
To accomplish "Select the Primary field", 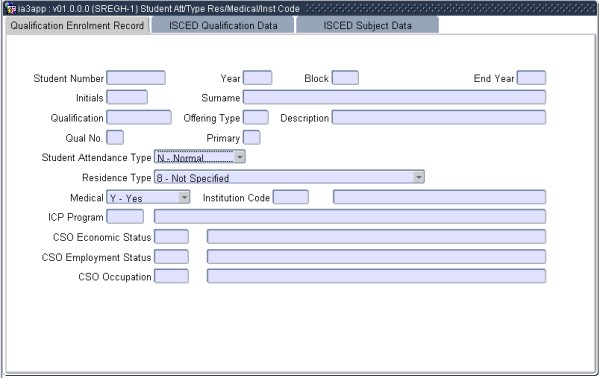I will pos(252,137).
